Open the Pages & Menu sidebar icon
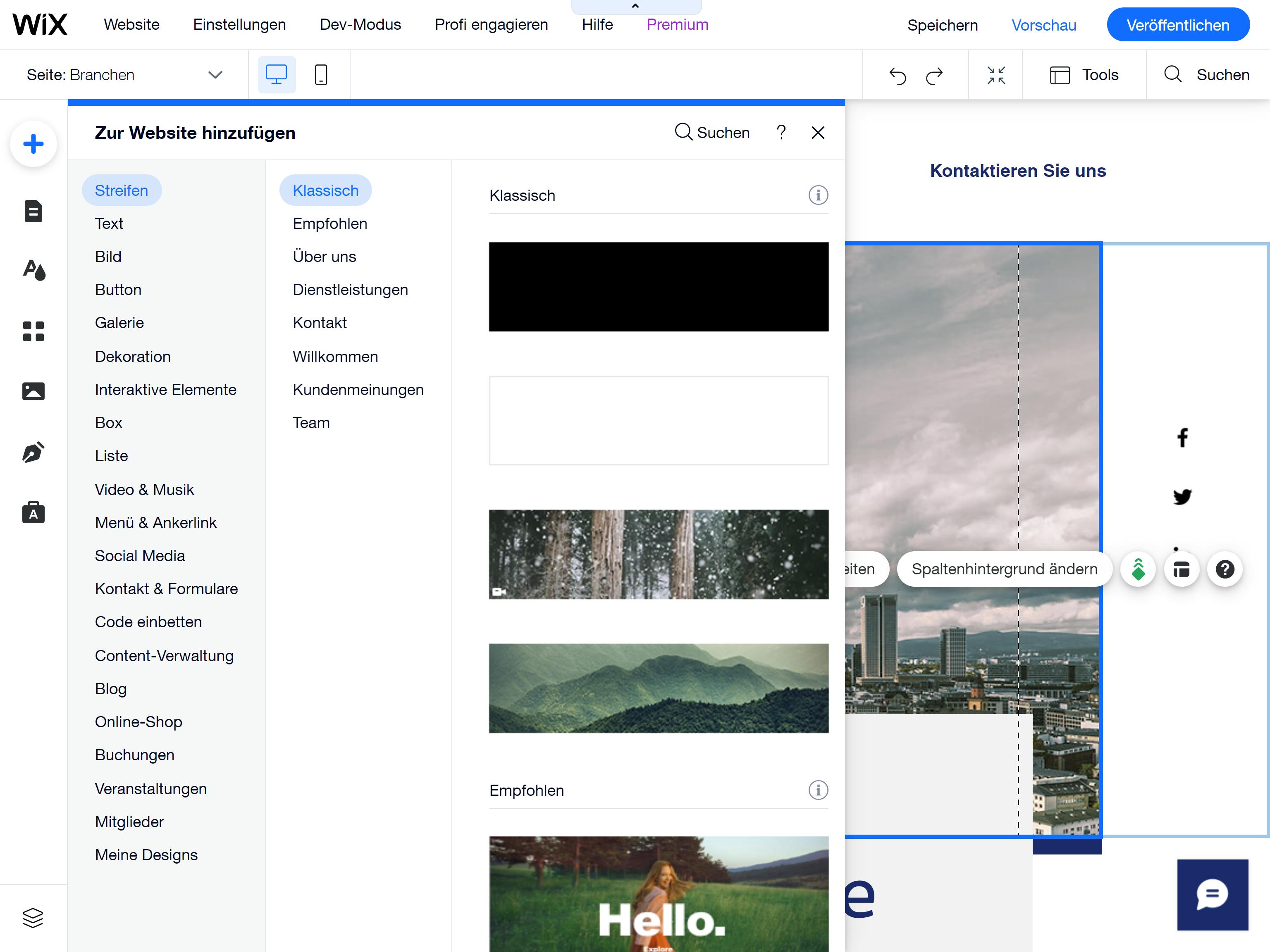The image size is (1270, 952). pos(33,211)
